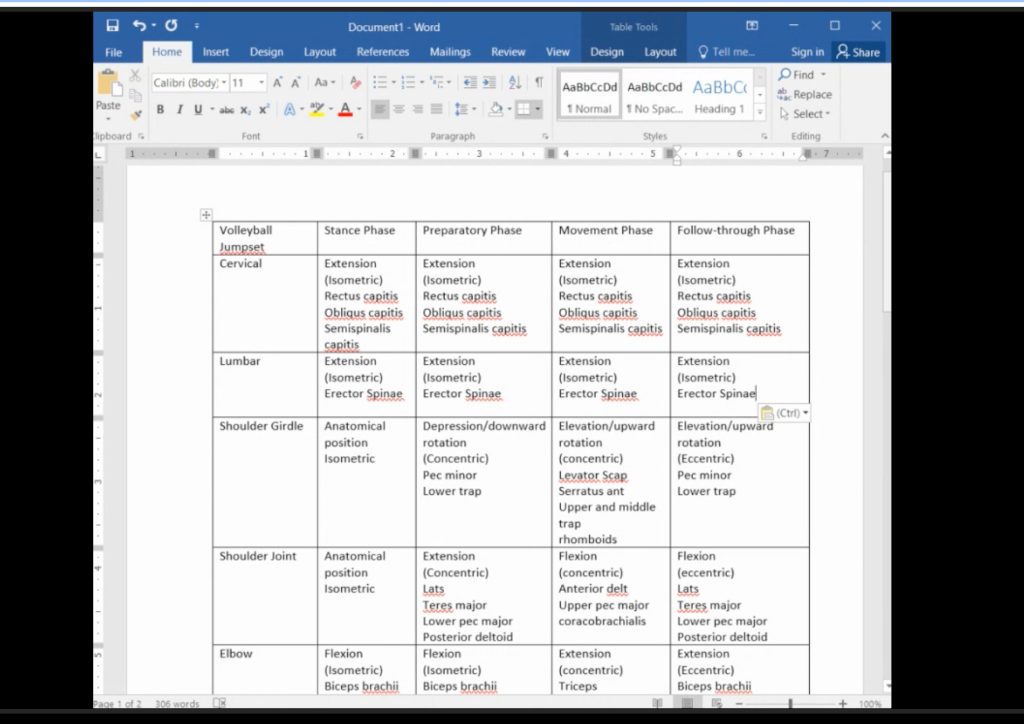Toggle Align Right alignment
The width and height of the screenshot is (1024, 724).
[x=417, y=110]
